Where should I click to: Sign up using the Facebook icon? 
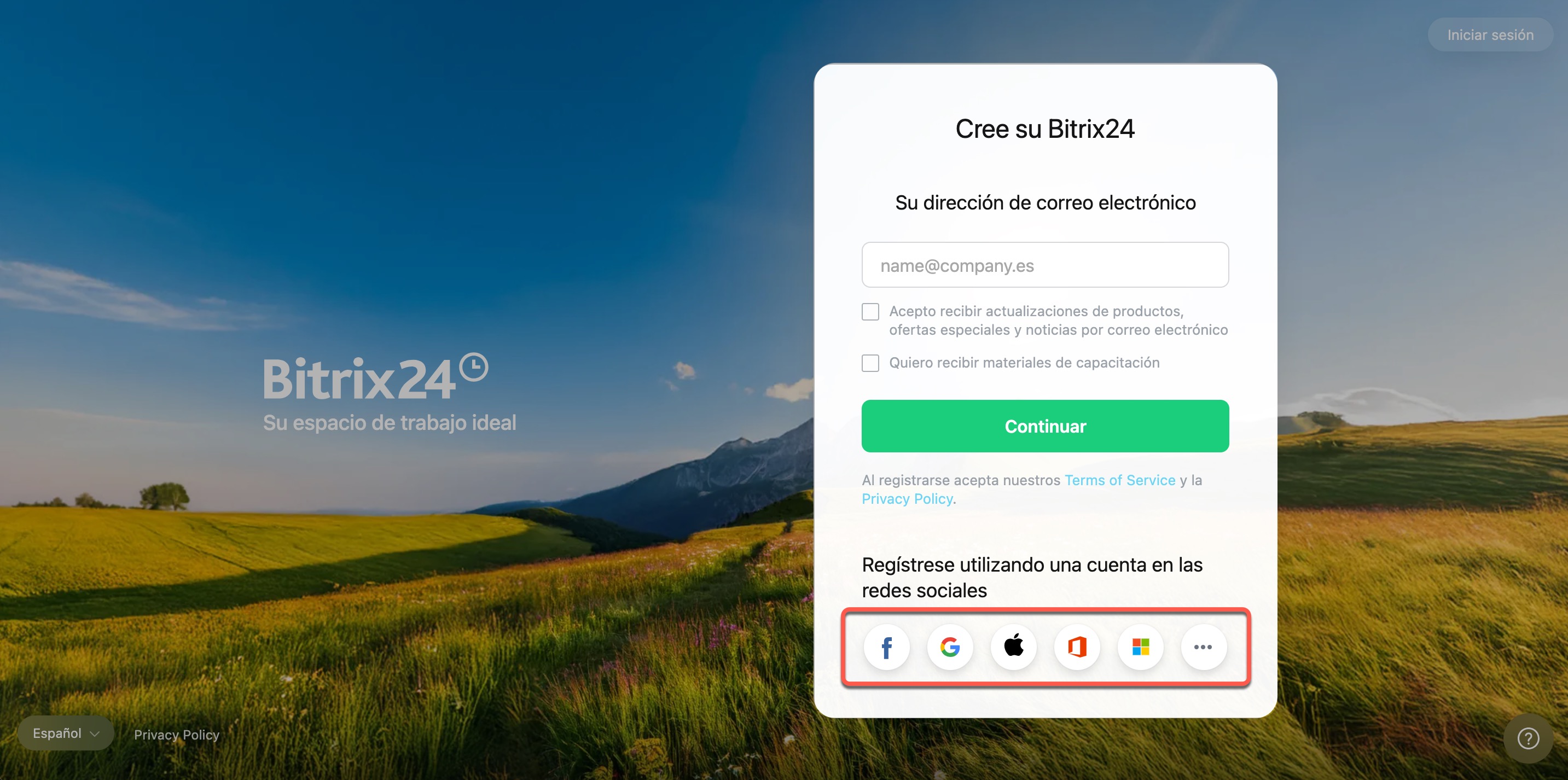coord(886,648)
